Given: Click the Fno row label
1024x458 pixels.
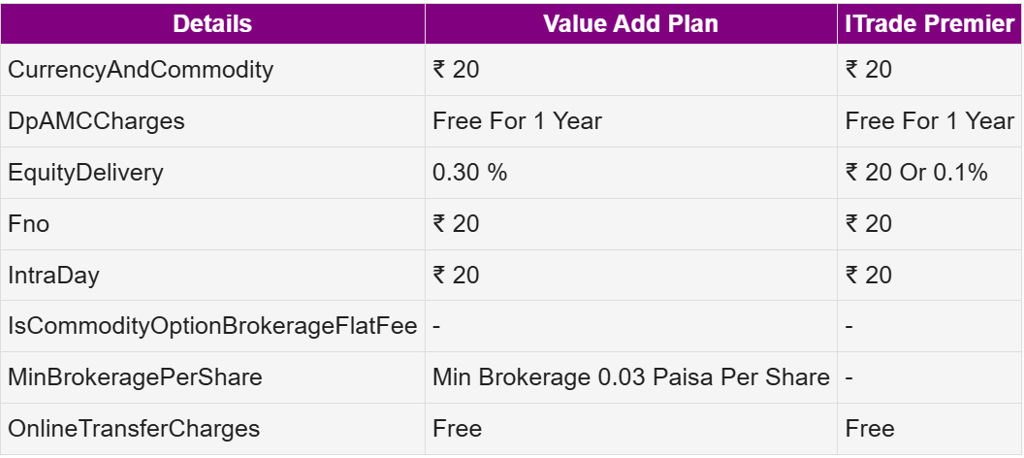Looking at the screenshot, I should [29, 223].
